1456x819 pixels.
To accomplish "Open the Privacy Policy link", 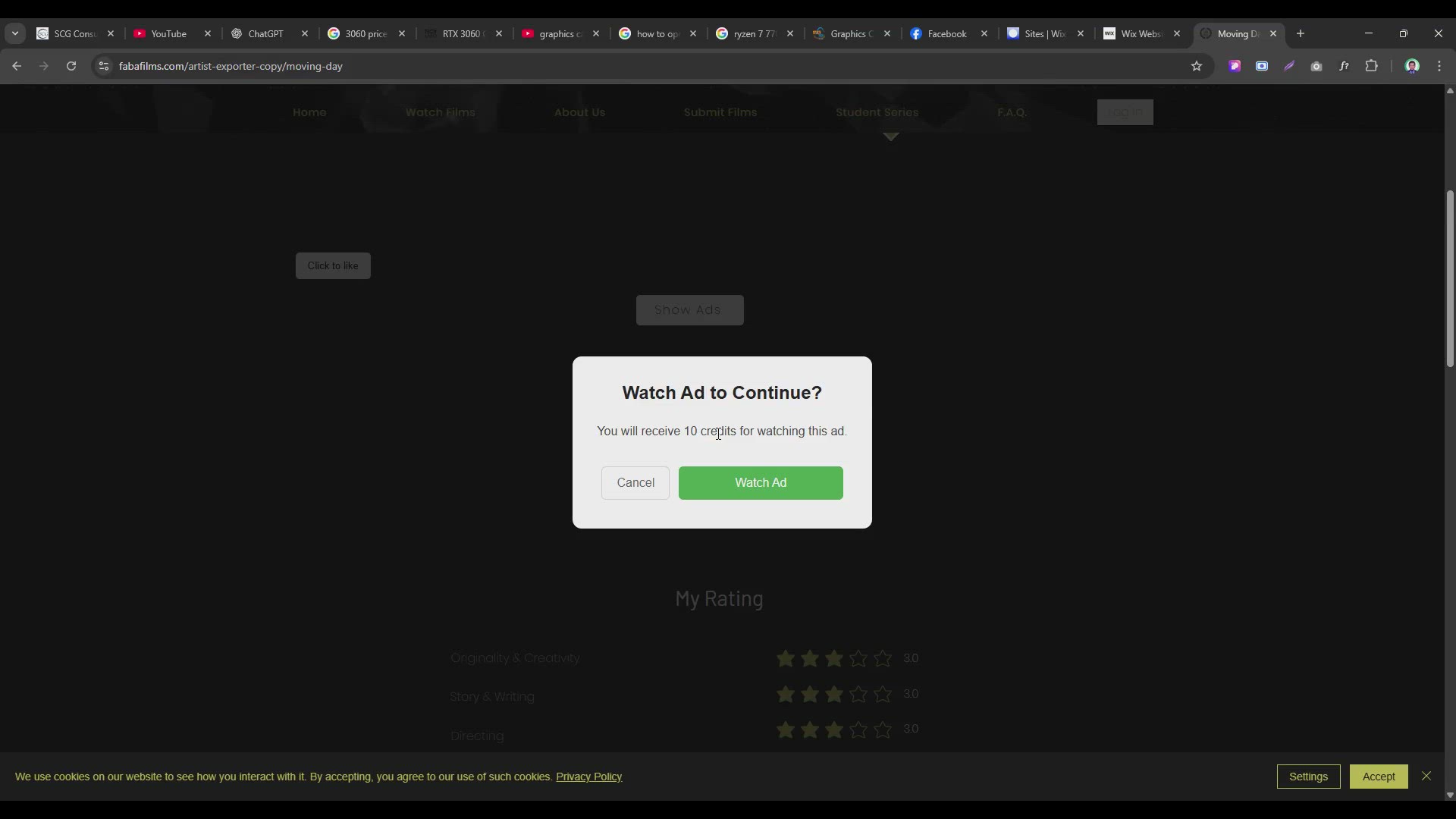I will point(588,777).
